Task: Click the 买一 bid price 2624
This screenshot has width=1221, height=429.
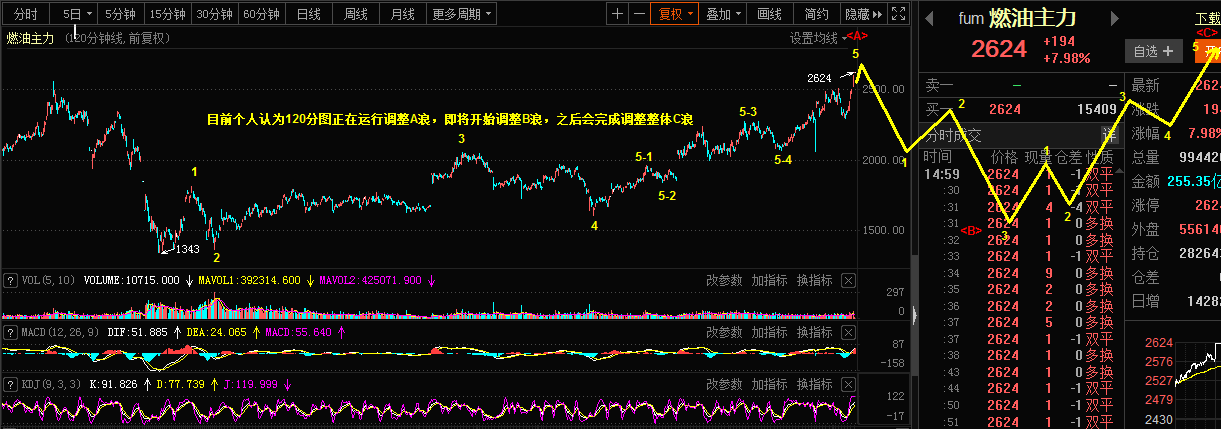Action: pyautogui.click(x=1007, y=108)
